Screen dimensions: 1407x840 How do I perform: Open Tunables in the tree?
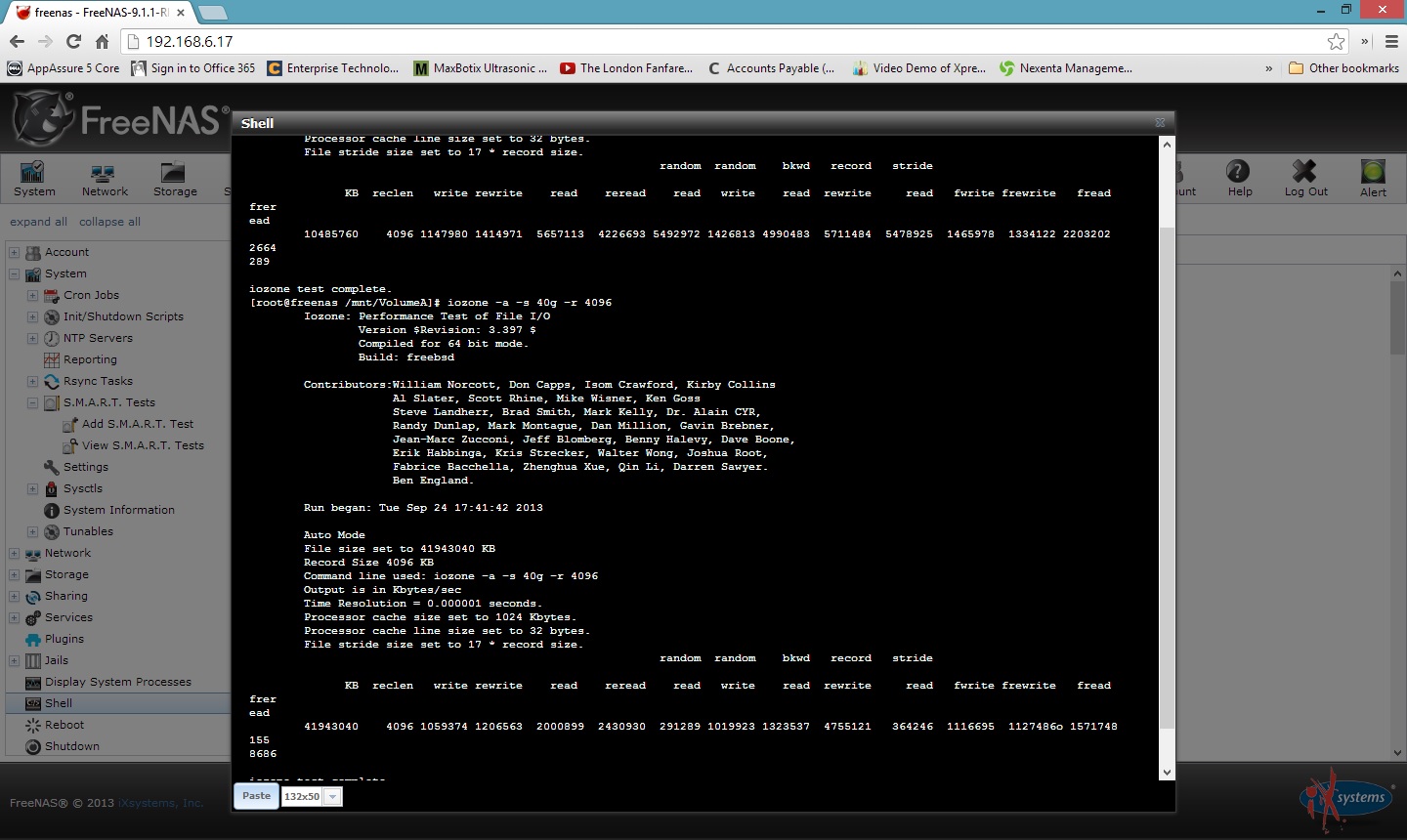88,531
